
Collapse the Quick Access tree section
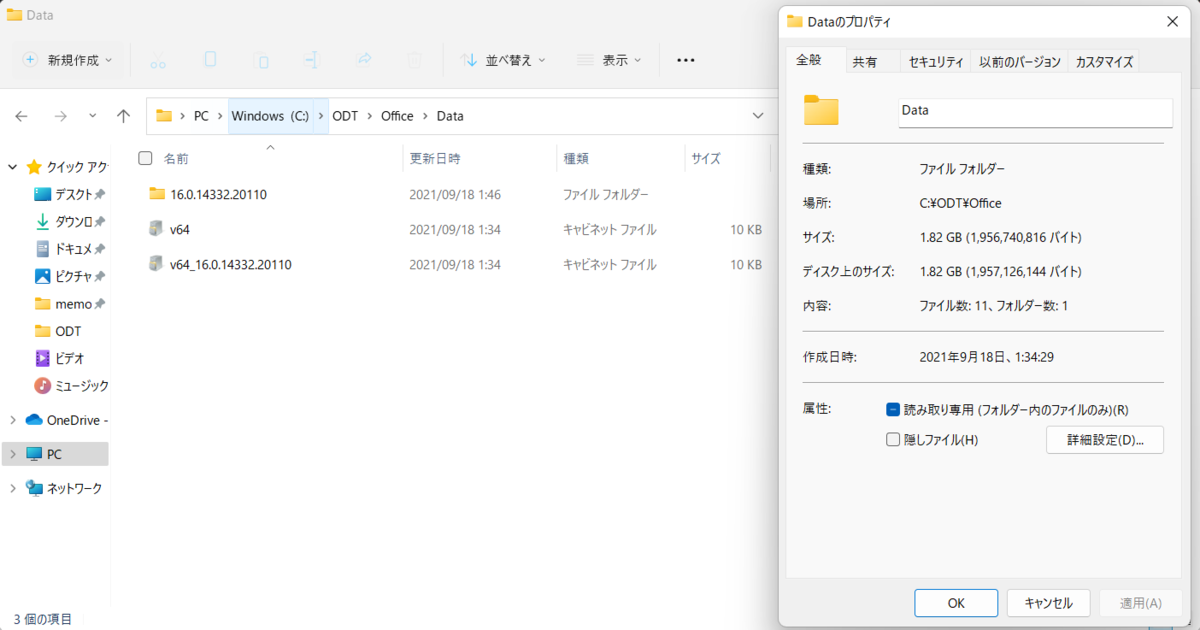[x=12, y=167]
